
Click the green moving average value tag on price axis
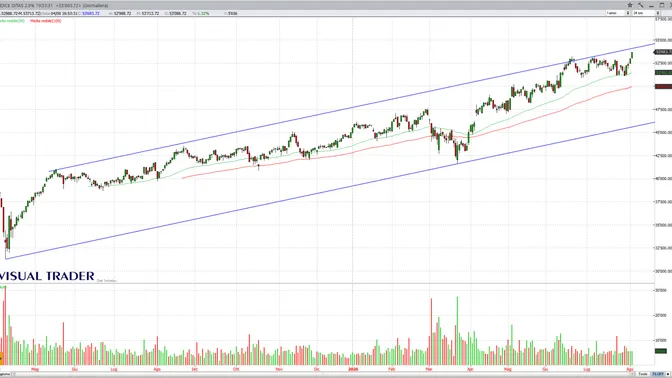tap(663, 72)
